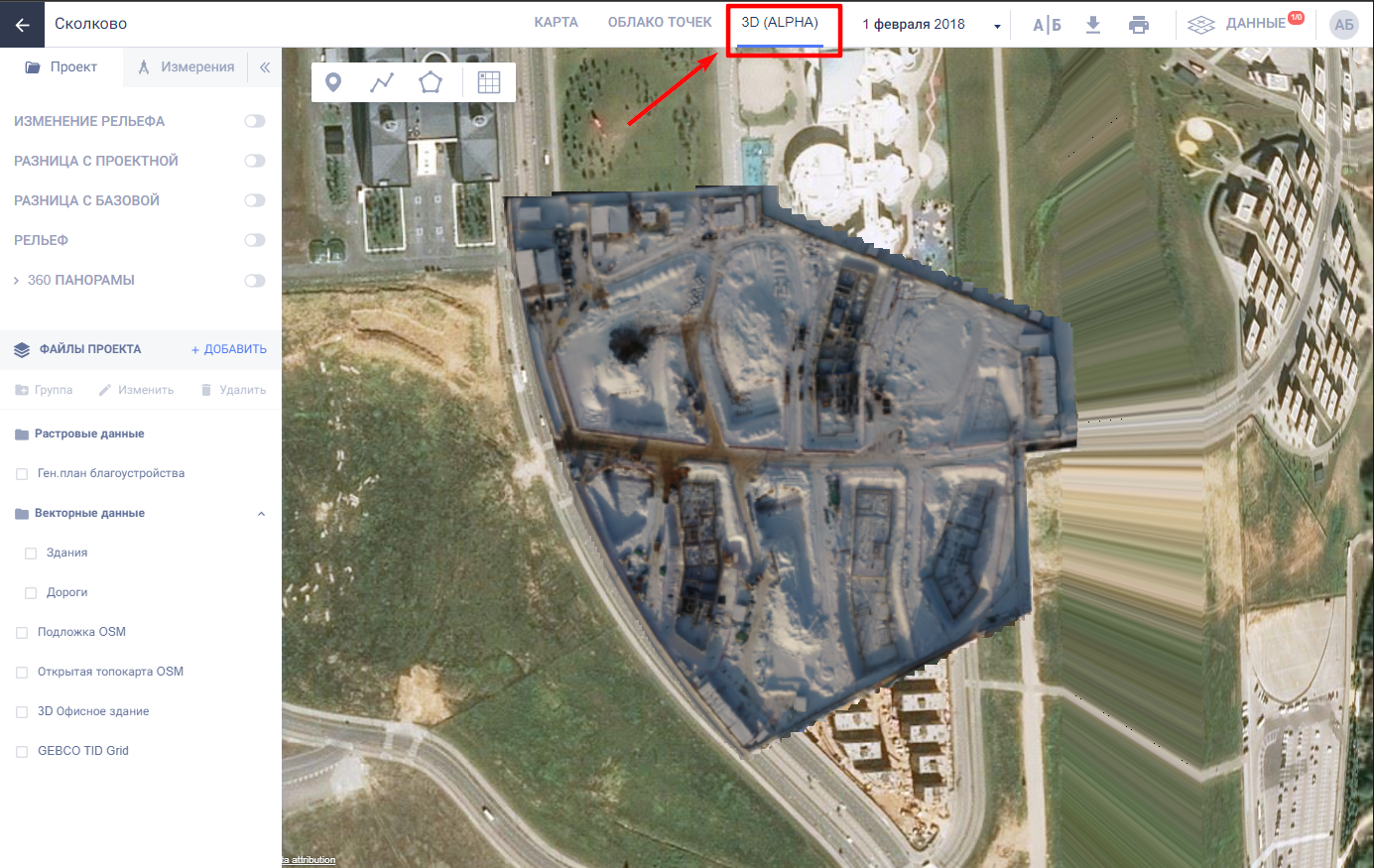
Task: Open the grid table tool
Action: point(488,82)
